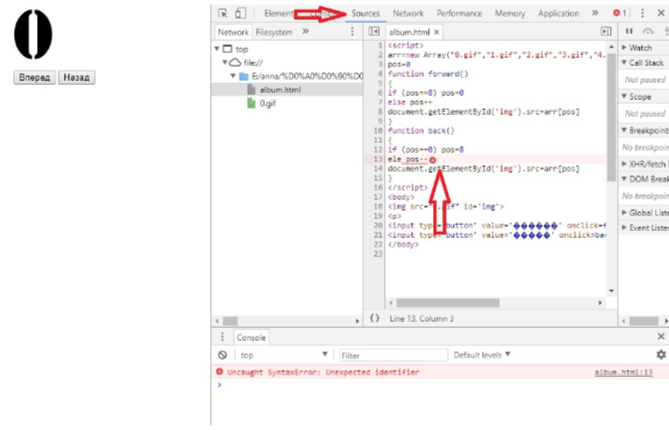Click the red error icon on line 13
The width and height of the screenshot is (669, 430).
(x=432, y=160)
